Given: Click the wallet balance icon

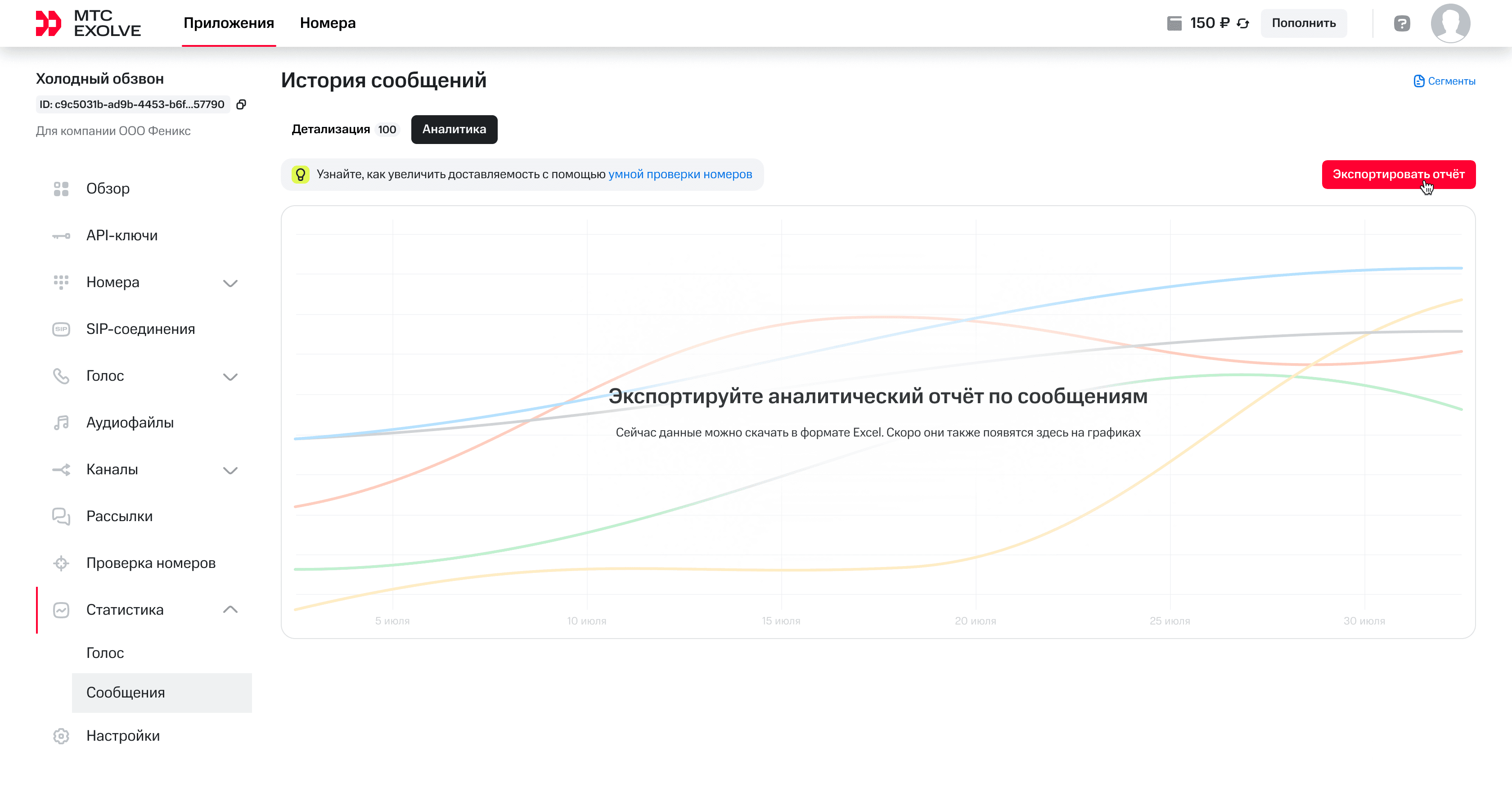Looking at the screenshot, I should (x=1174, y=23).
